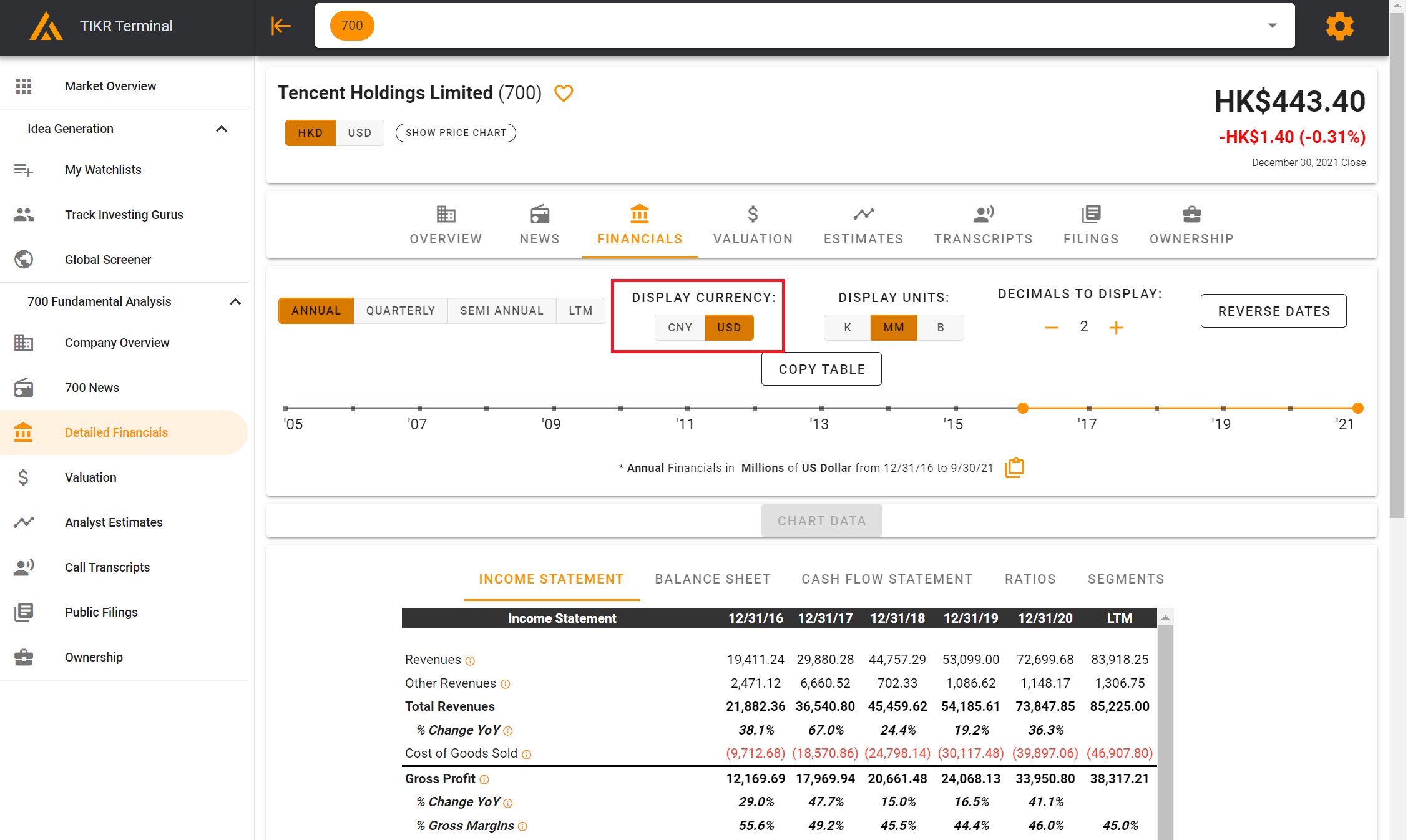Increase decimals with the plus icon
This screenshot has height=840, width=1408.
tap(1116, 328)
